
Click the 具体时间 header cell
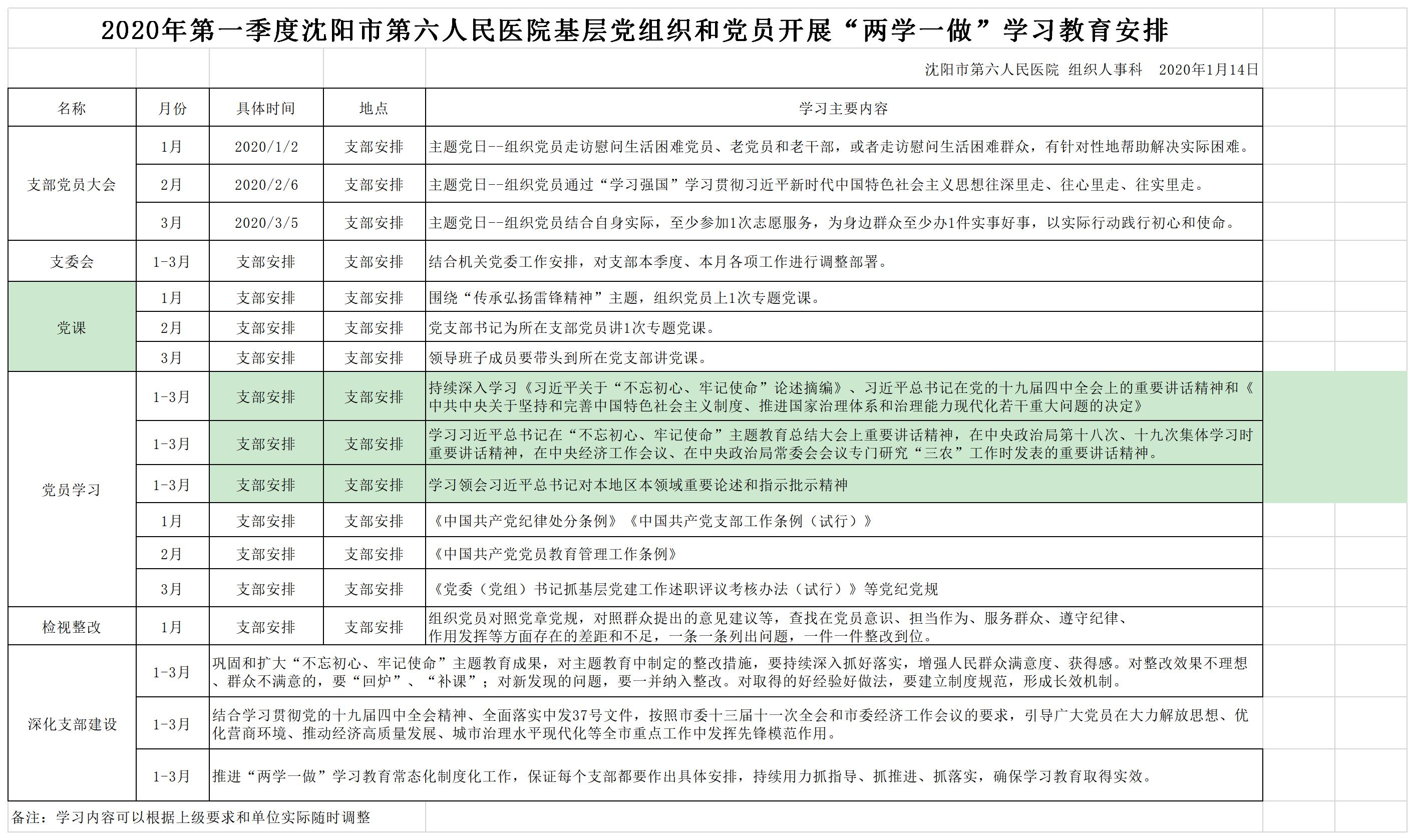pyautogui.click(x=265, y=108)
